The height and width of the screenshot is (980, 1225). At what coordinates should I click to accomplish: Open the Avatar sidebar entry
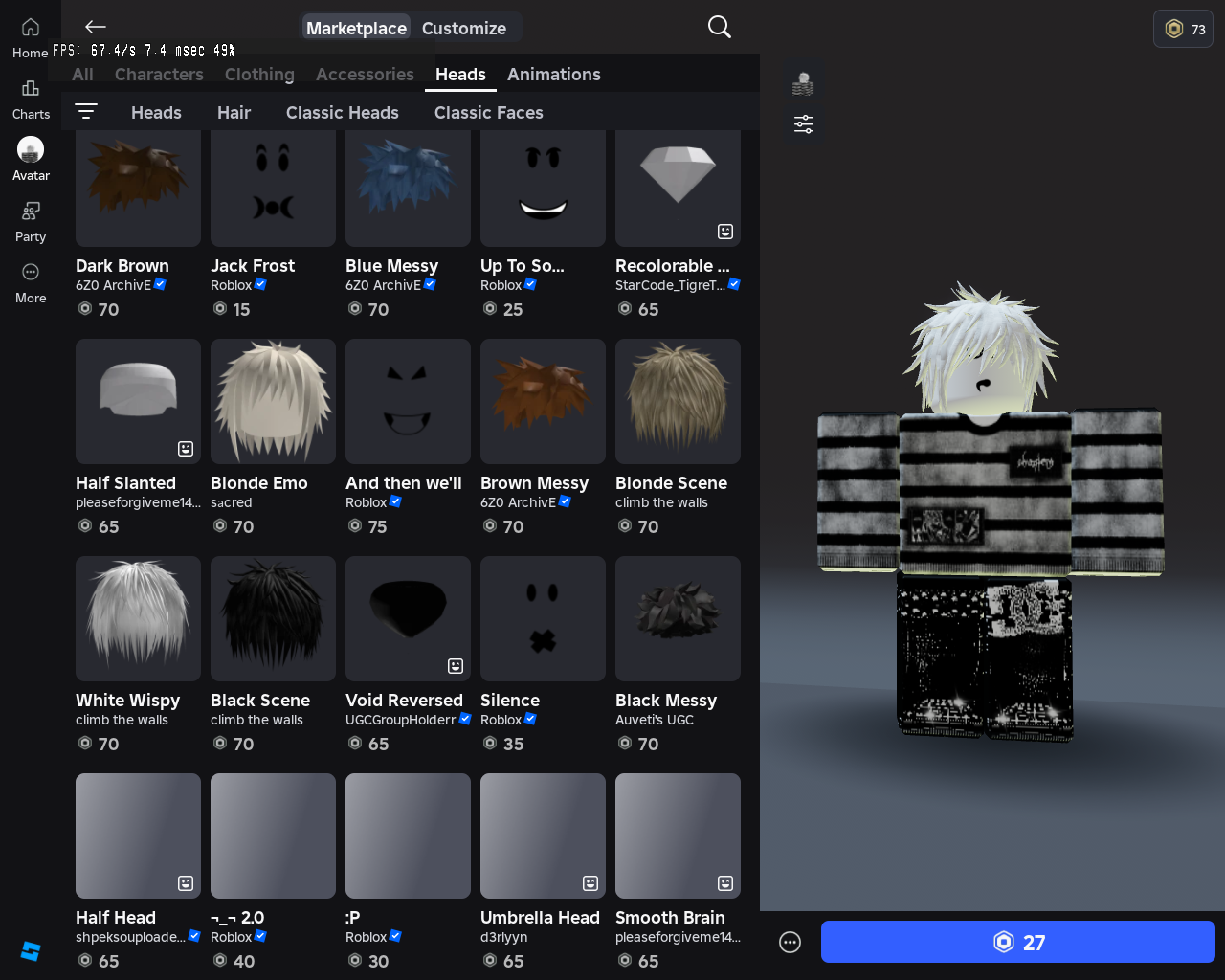[31, 160]
